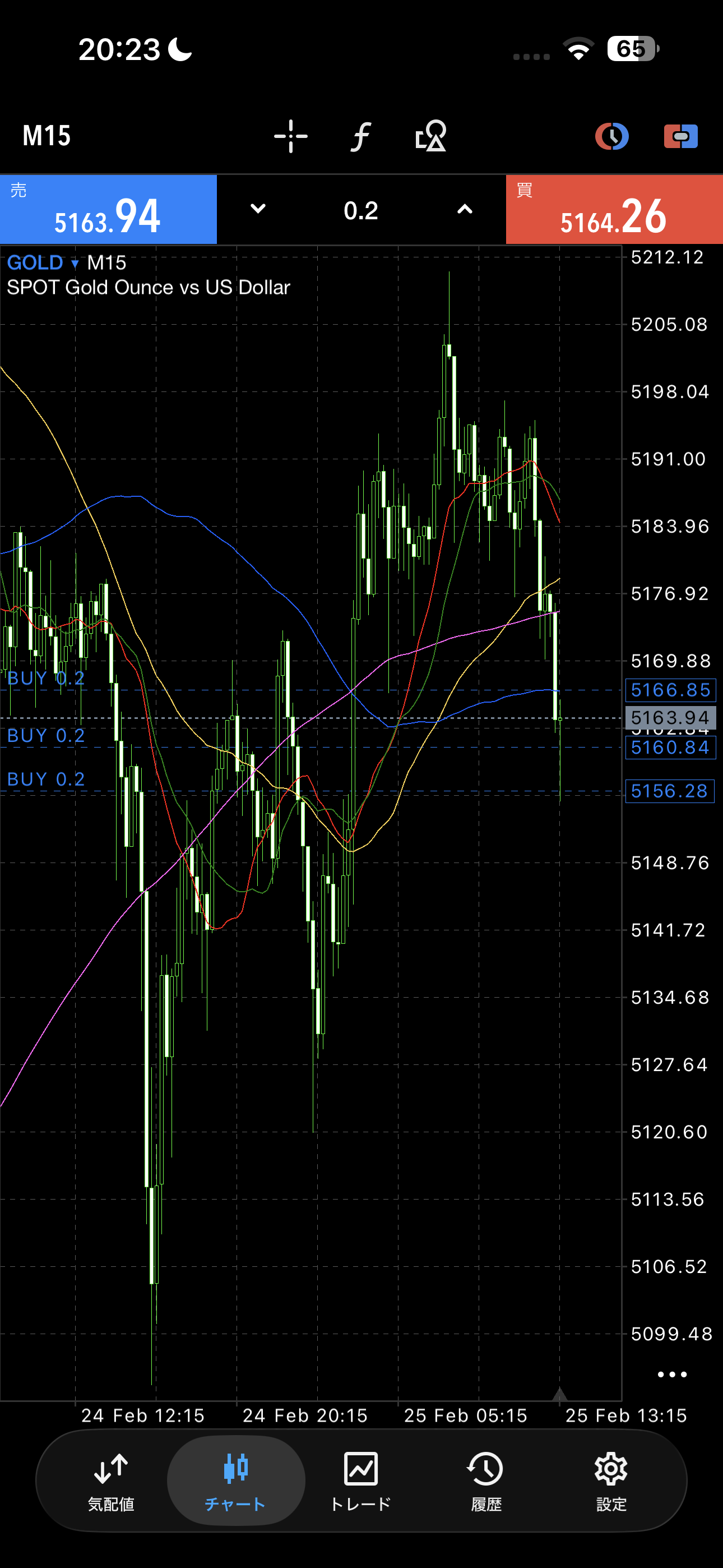Toggle the one-click trading panel icon
This screenshot has height=1568, width=723.
coord(680,136)
